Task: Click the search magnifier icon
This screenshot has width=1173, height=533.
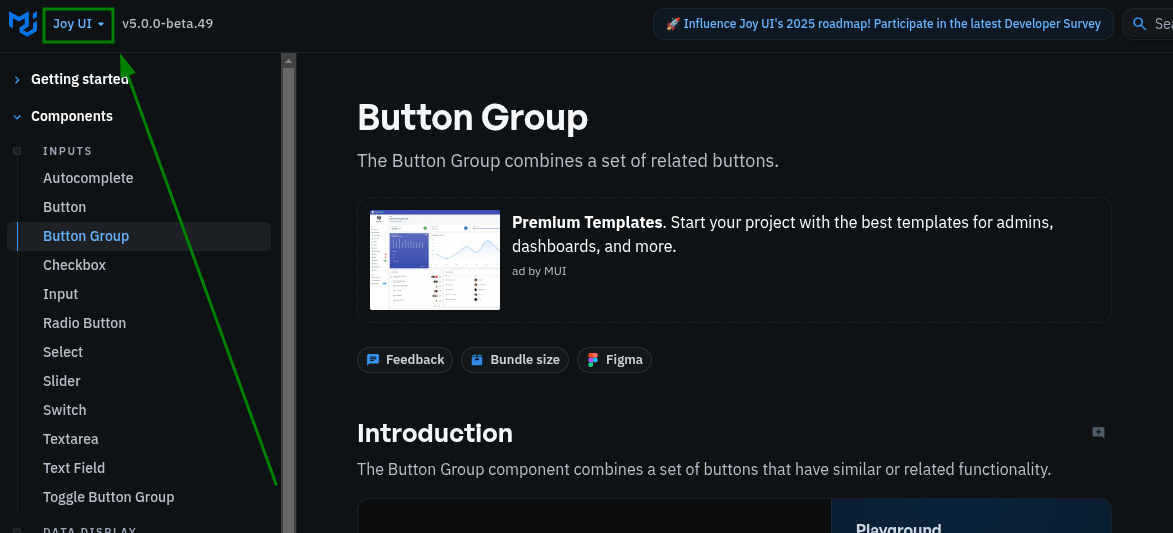Action: (1139, 24)
